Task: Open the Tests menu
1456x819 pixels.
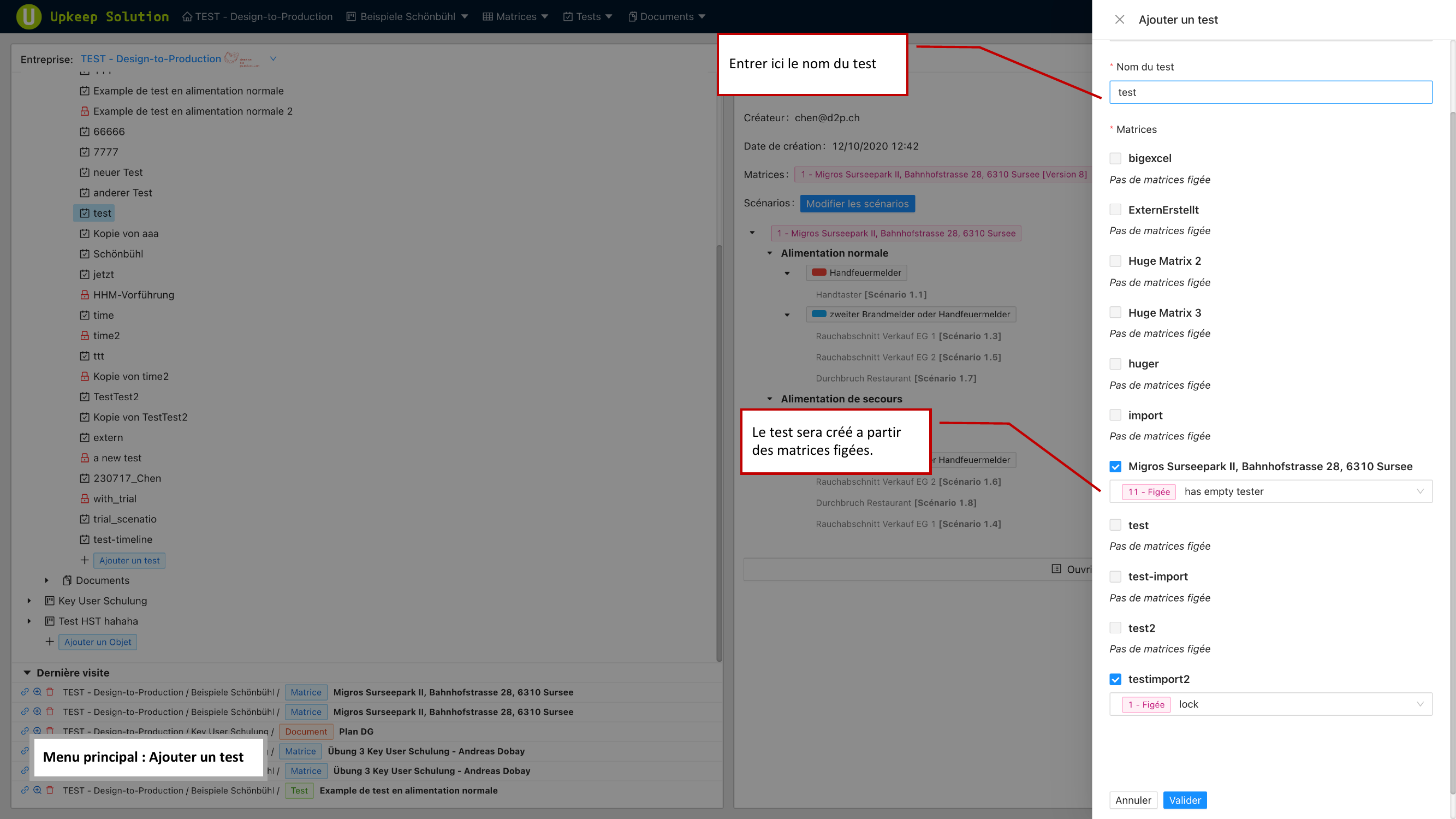Action: (x=588, y=16)
